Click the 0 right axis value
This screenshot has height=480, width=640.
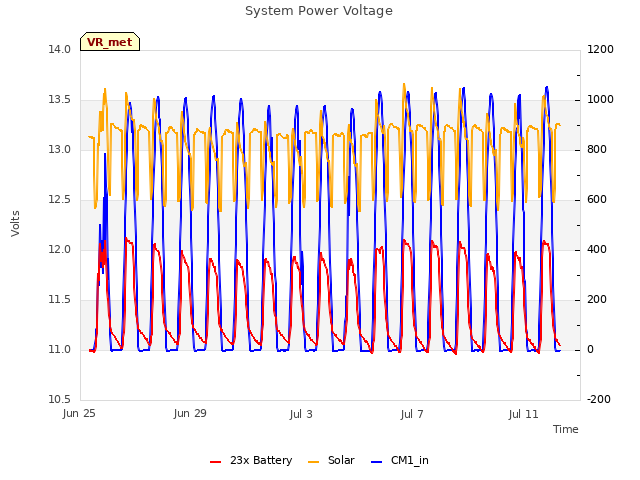click(590, 349)
